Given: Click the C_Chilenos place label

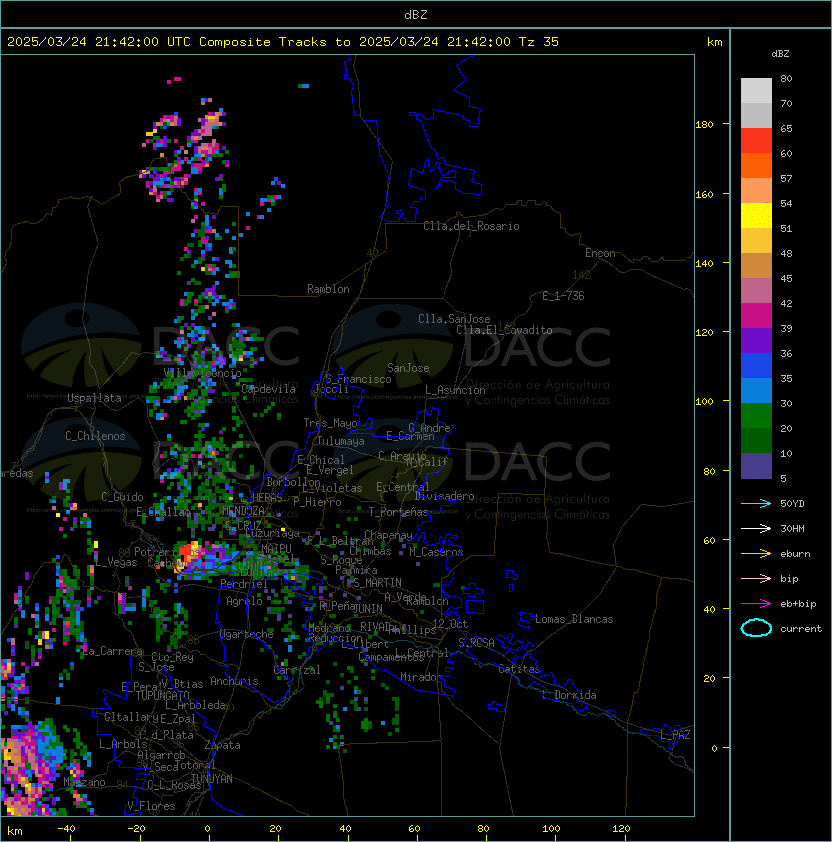Looking at the screenshot, I should [x=95, y=436].
